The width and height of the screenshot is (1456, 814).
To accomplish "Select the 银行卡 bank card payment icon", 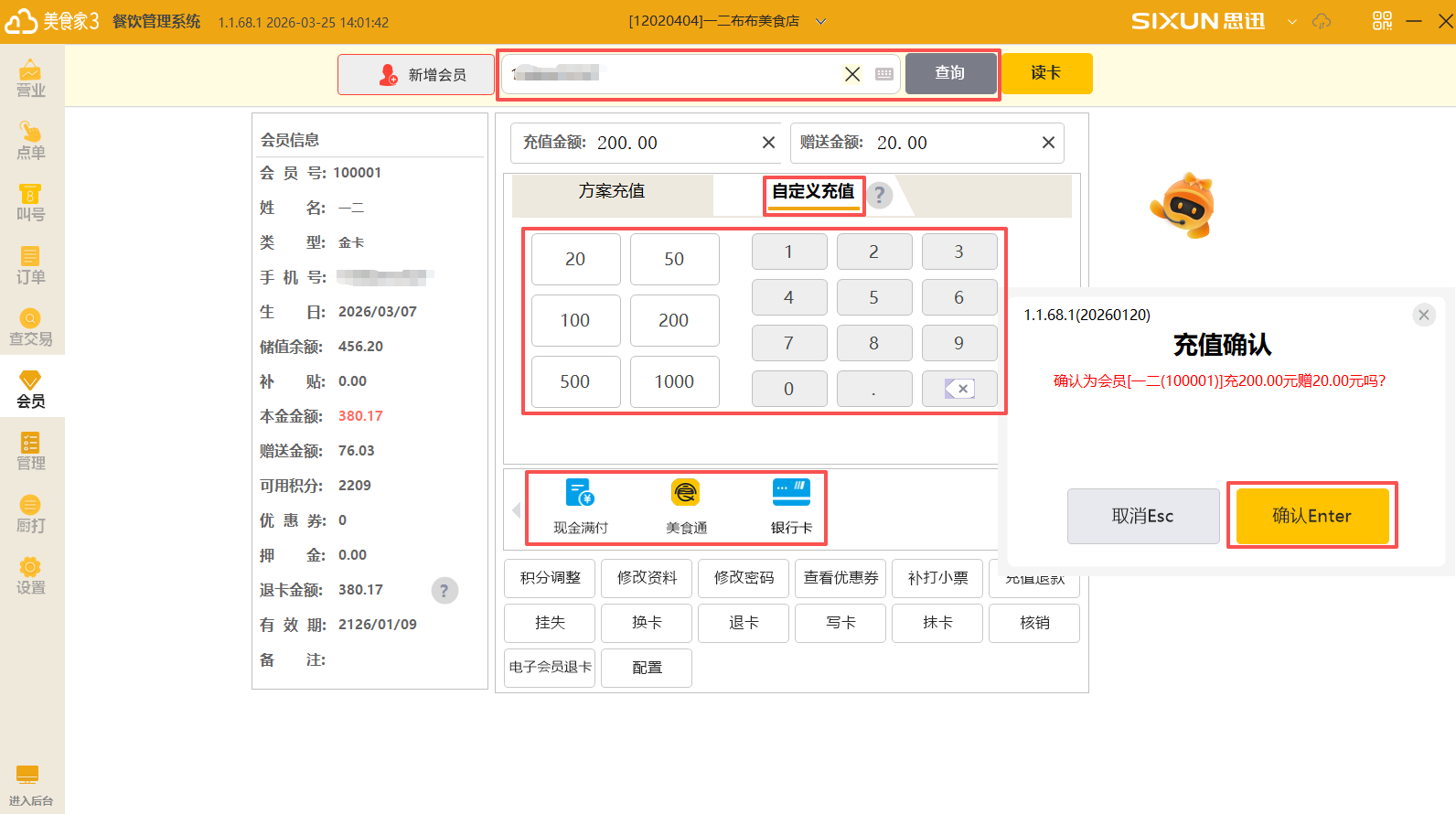I will pos(791,505).
